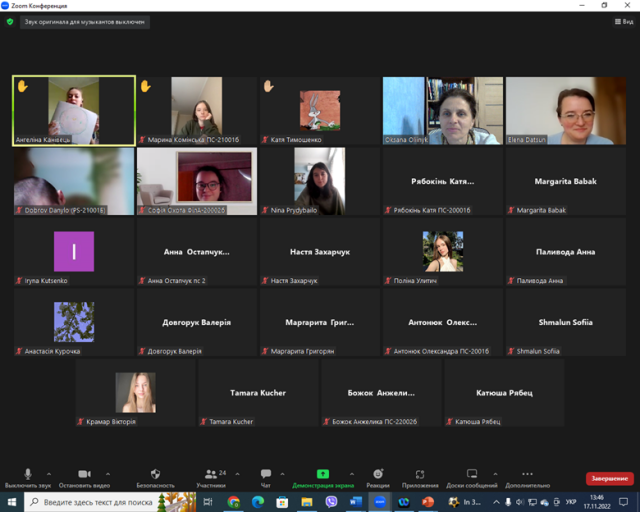Viewport: 640px width, 512px height.
Task: Open the Windows notification center
Action: pyautogui.click(x=623, y=502)
